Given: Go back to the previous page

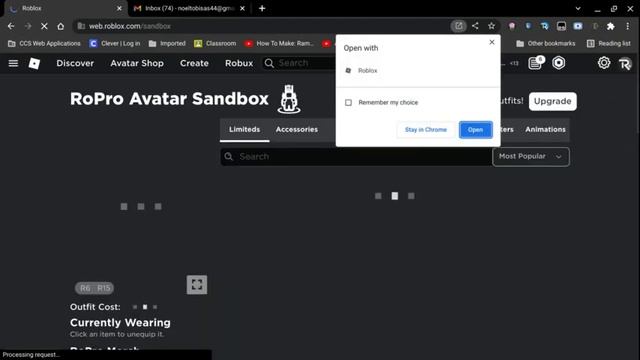Looking at the screenshot, I should coord(11,26).
